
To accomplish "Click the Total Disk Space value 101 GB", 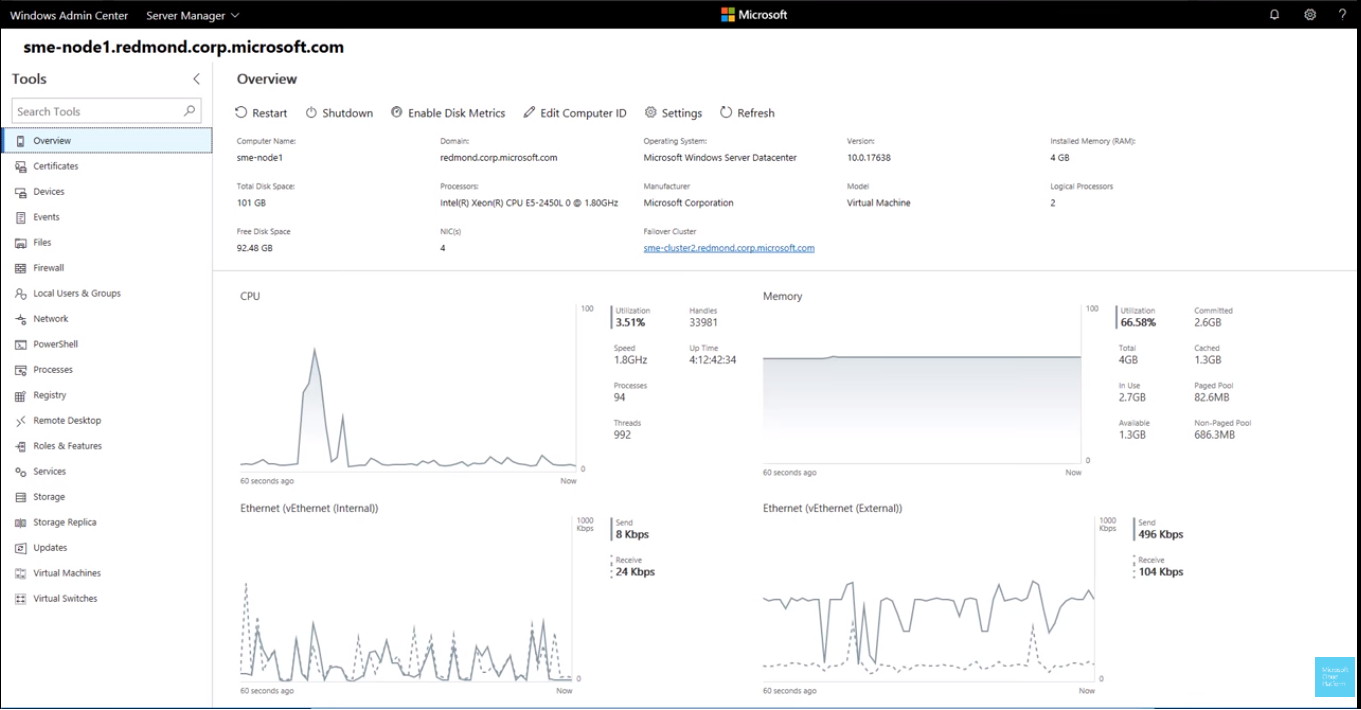I will 251,203.
